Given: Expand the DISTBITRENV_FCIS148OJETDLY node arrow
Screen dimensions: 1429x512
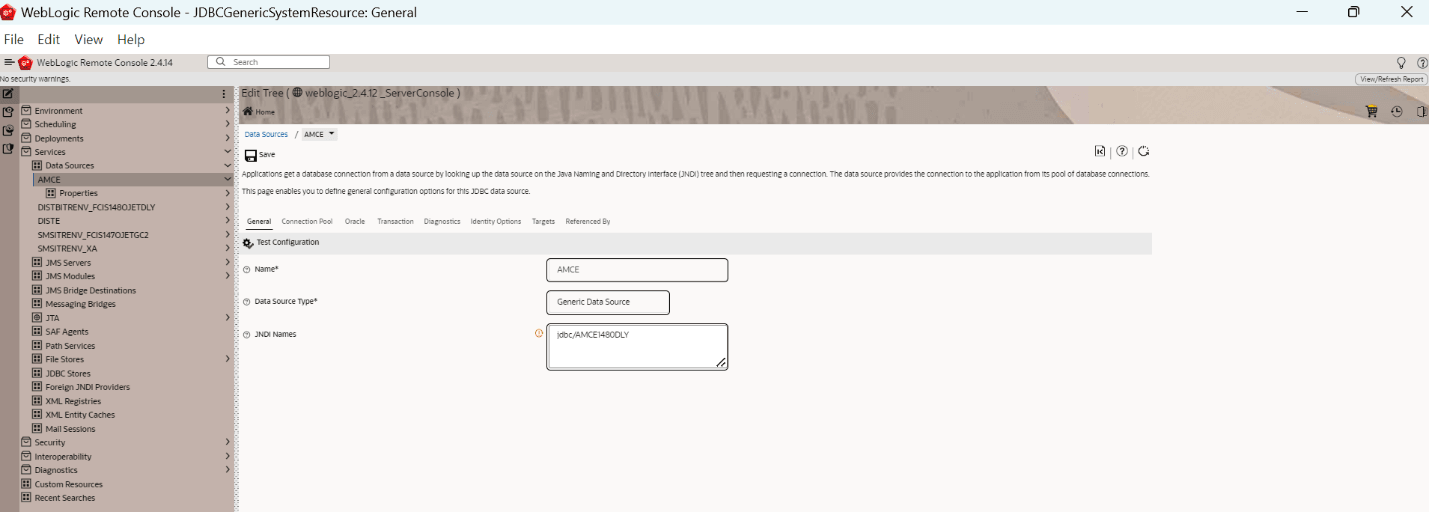Looking at the screenshot, I should click(x=228, y=207).
